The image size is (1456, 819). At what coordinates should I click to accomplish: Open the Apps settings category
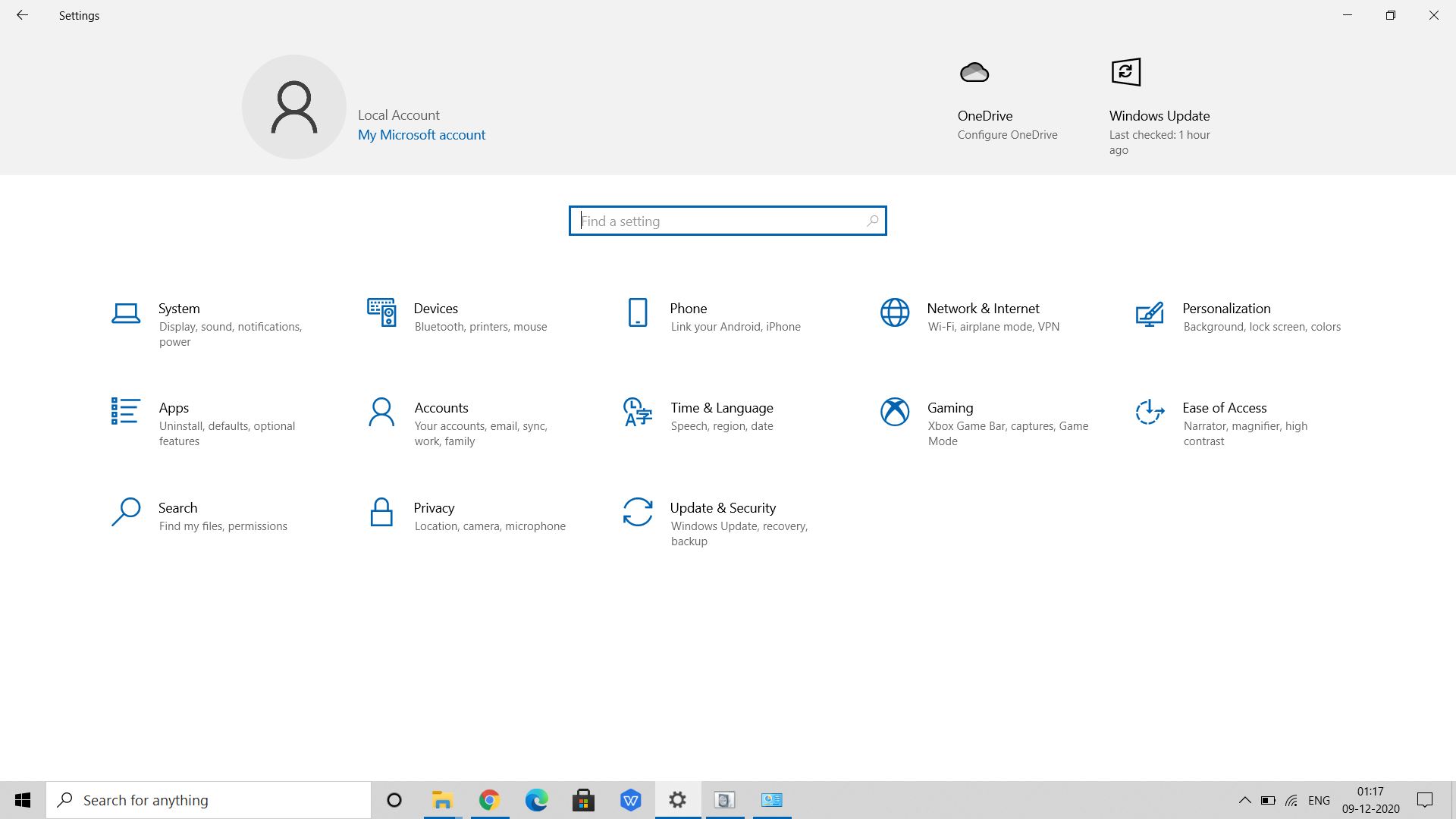pos(174,408)
